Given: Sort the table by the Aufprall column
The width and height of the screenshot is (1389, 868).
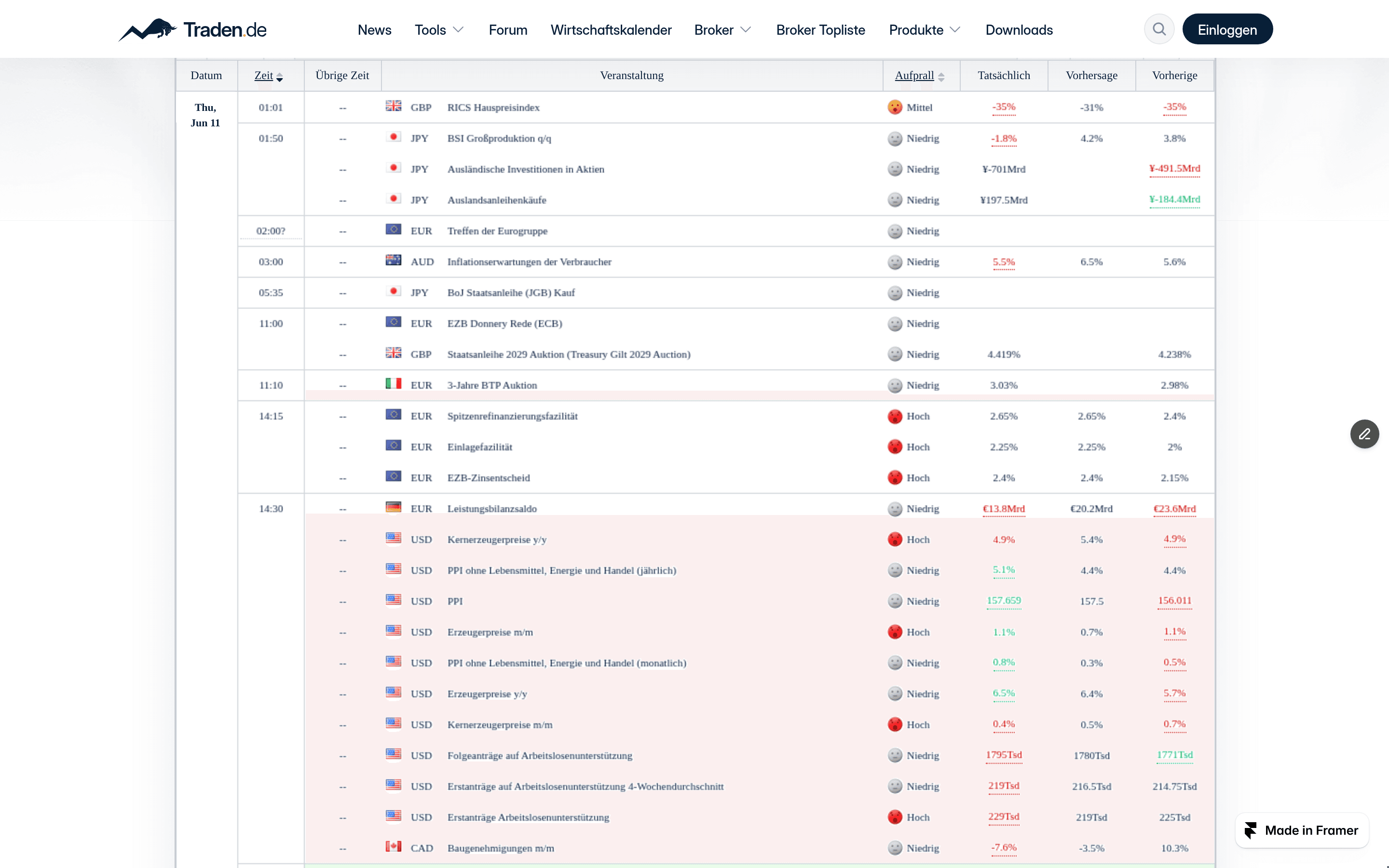Looking at the screenshot, I should click(920, 76).
